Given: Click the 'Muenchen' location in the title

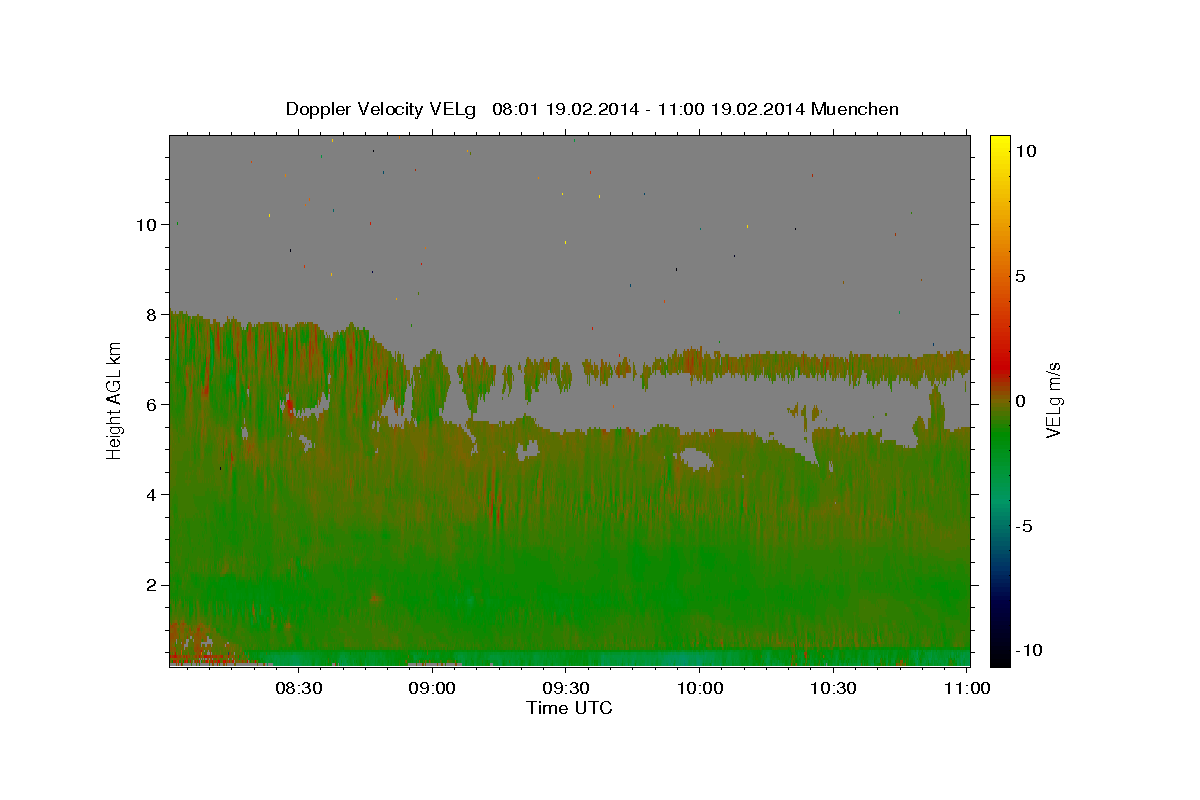Looking at the screenshot, I should 855,109.
